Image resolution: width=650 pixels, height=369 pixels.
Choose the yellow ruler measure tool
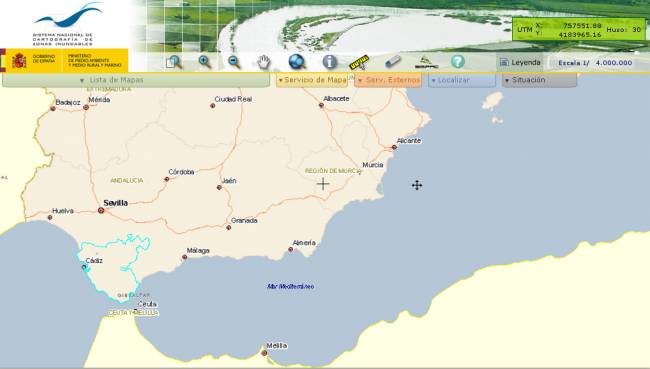359,62
